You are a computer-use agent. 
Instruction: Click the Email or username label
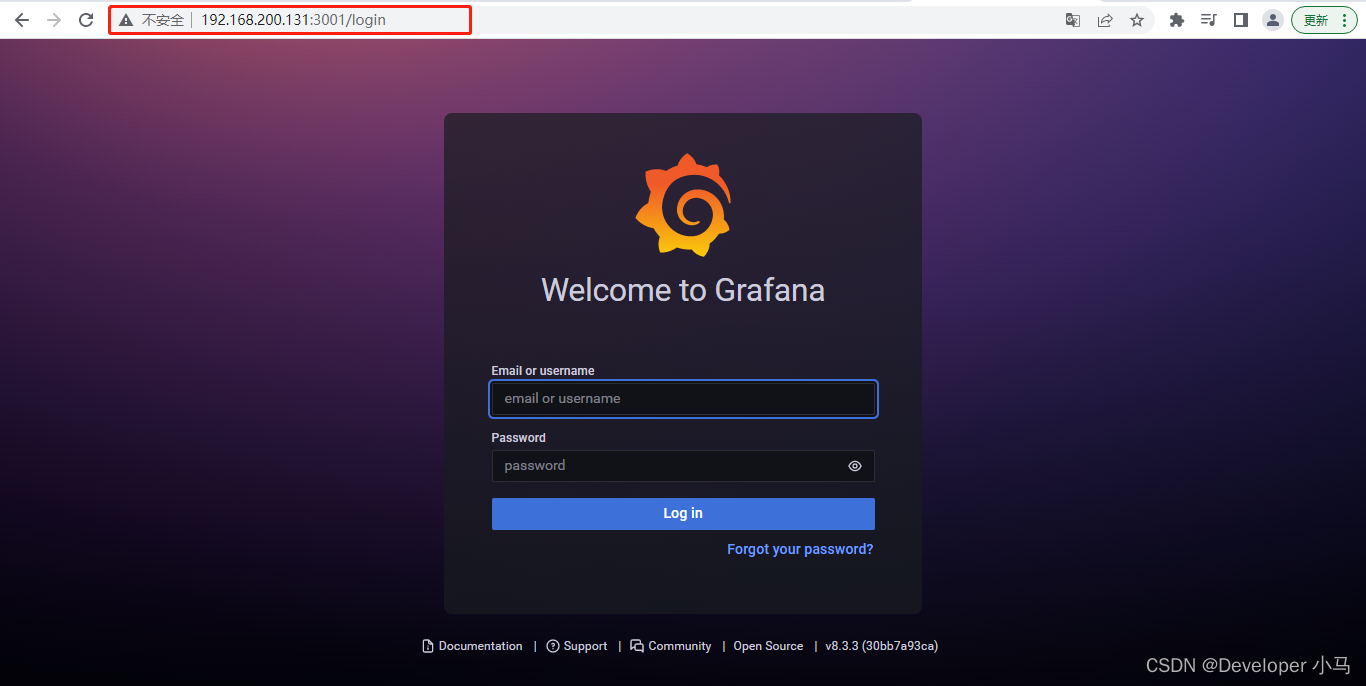(x=543, y=371)
